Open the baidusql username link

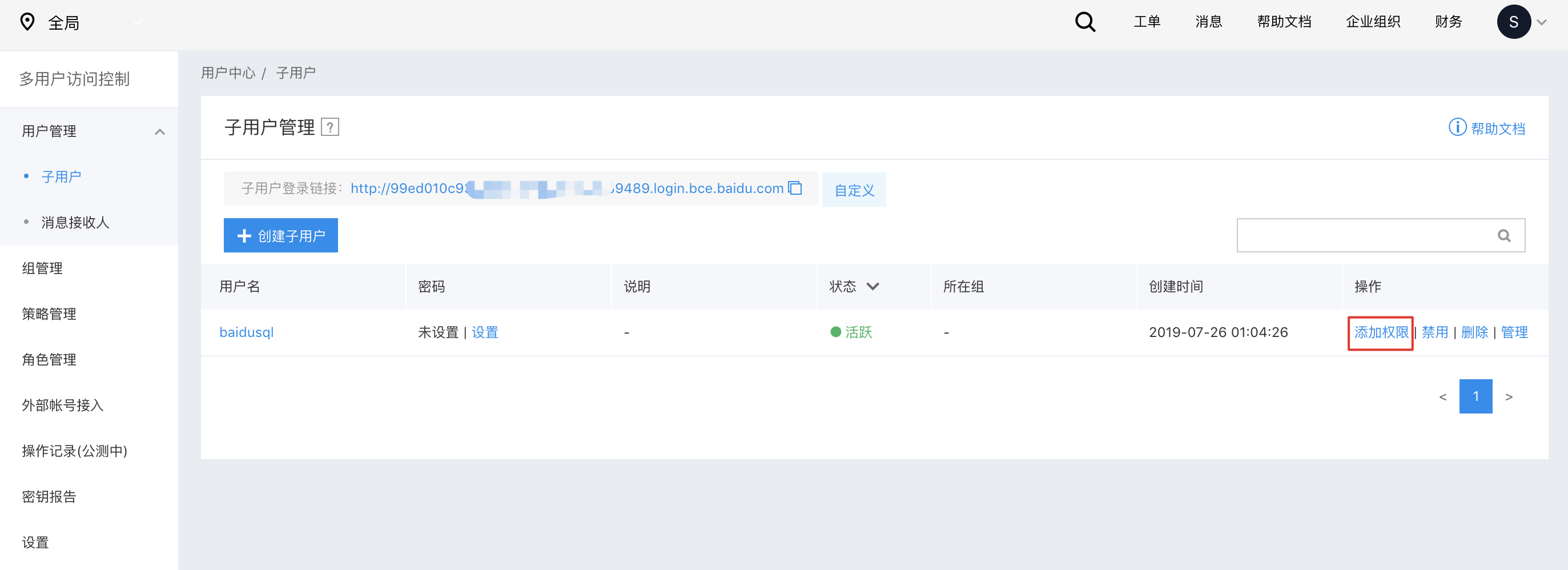tap(247, 332)
